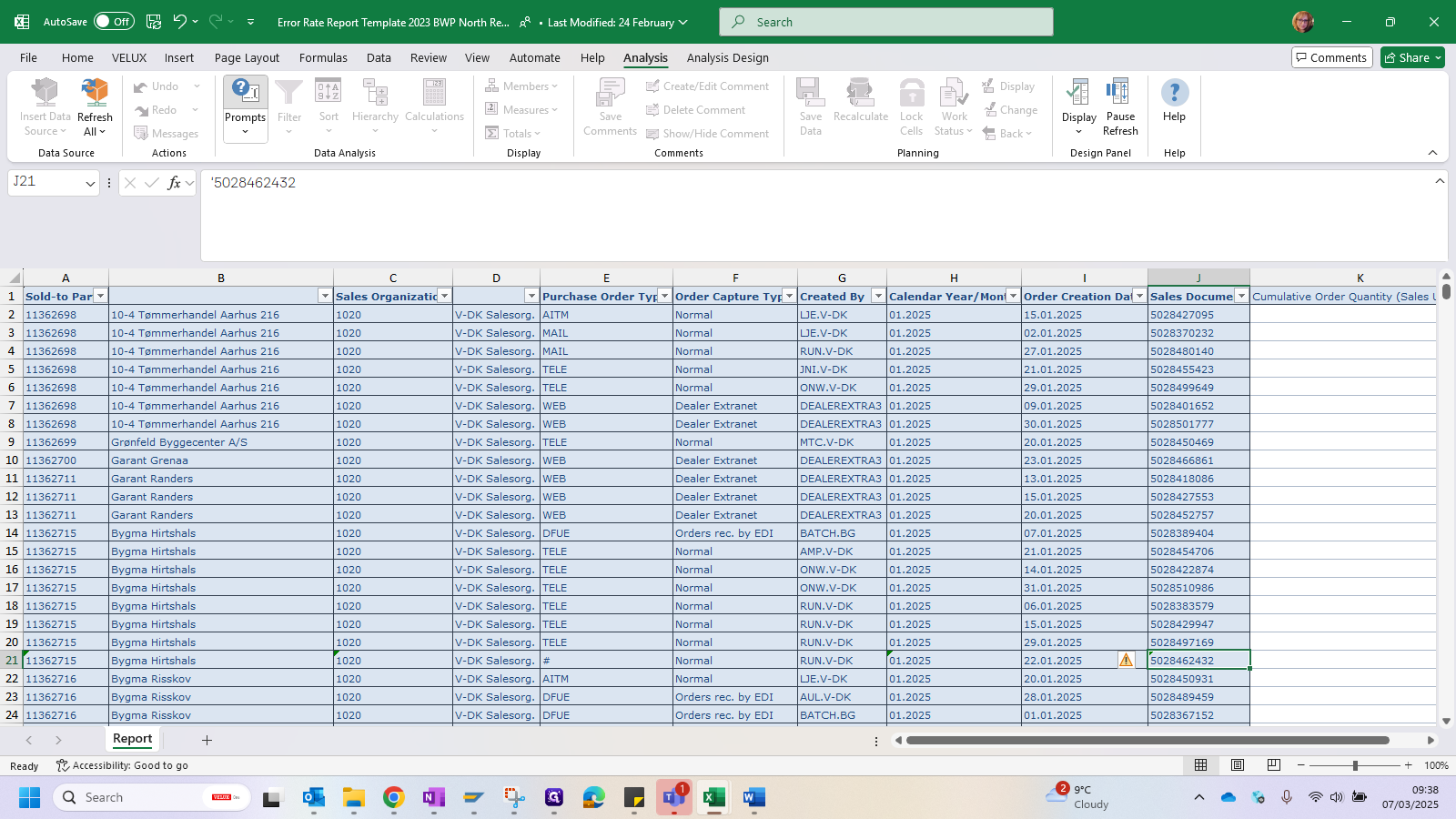This screenshot has width=1456, height=819.
Task: Open Microsoft Teams from taskbar
Action: [x=673, y=798]
